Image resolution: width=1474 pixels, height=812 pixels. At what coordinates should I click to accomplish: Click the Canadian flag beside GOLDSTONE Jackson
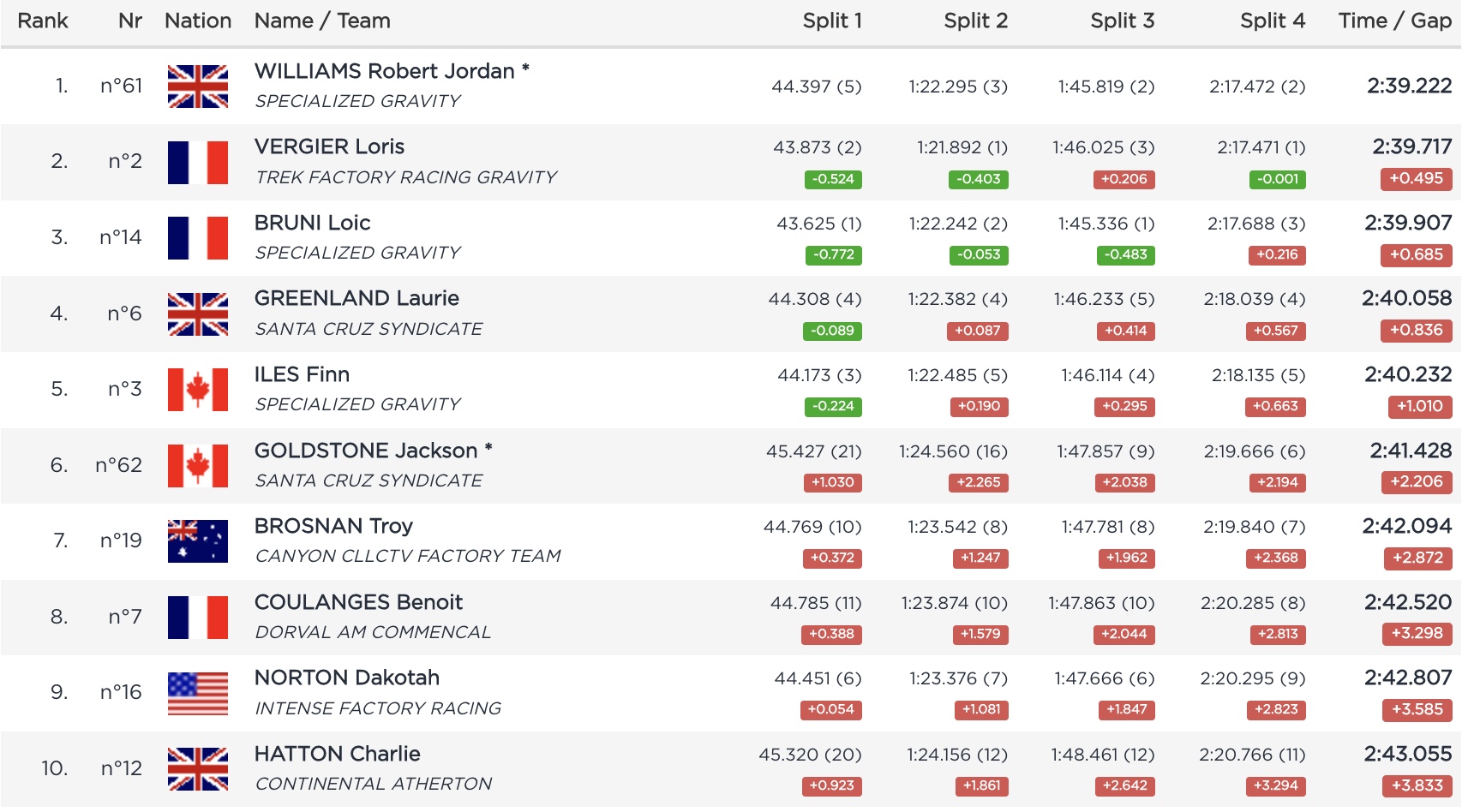click(197, 466)
